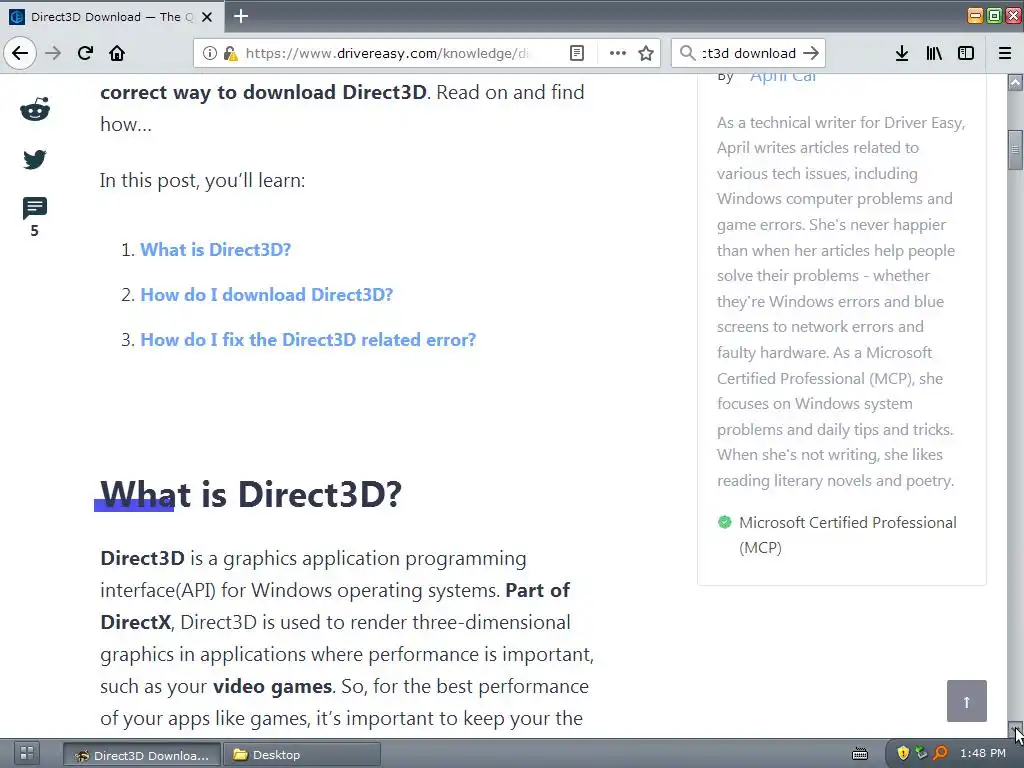Screen dimensions: 1024x768
Task: Click the bold video games text
Action: pos(272,686)
